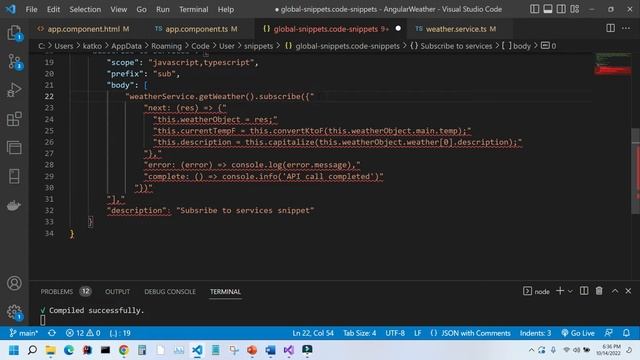Screen dimensions: 640x360
Task: Open the app.component.ts editor tab
Action: click(x=197, y=29)
